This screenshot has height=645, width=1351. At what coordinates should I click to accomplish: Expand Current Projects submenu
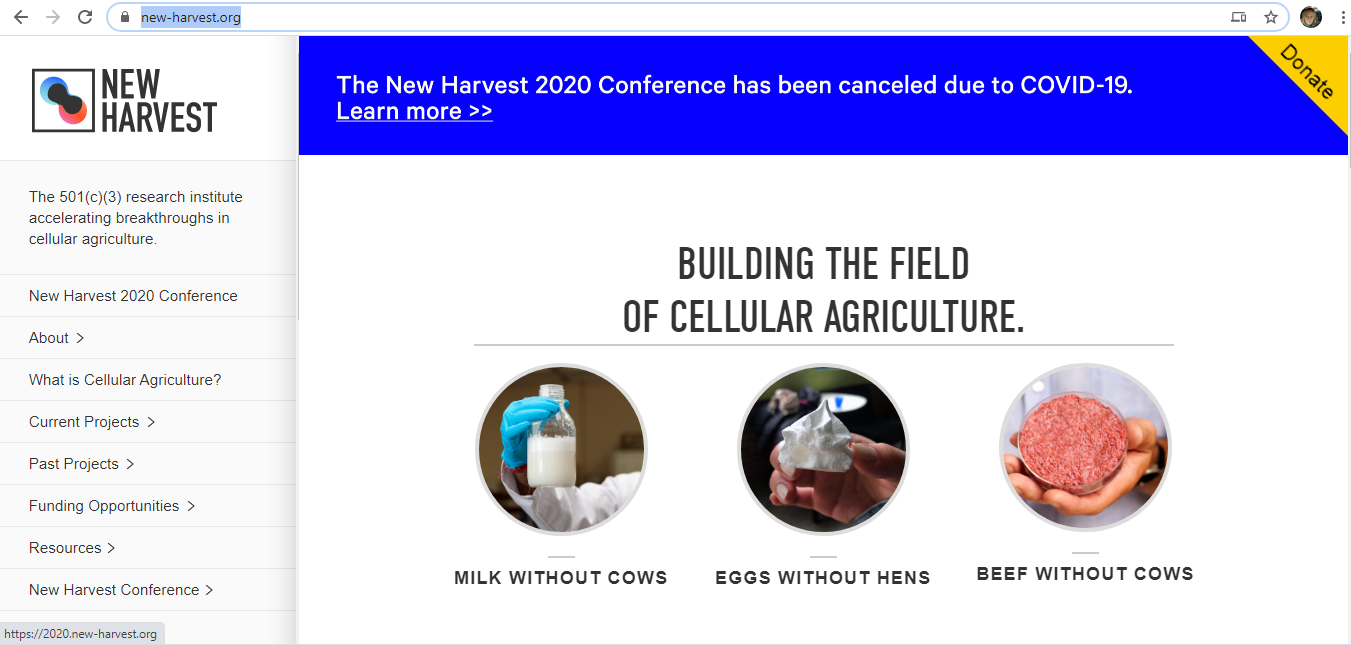click(x=92, y=422)
